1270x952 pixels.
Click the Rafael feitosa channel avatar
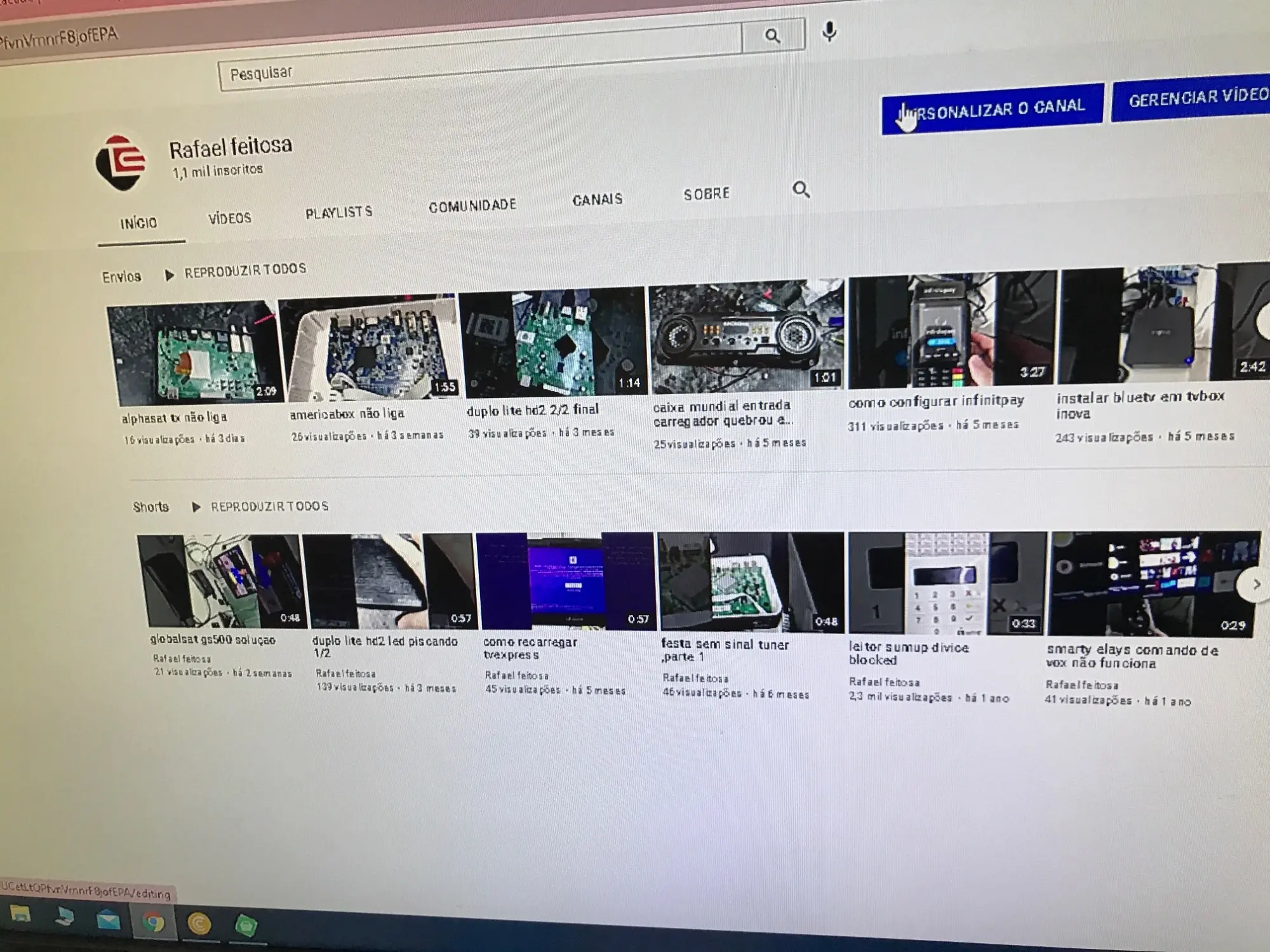122,162
